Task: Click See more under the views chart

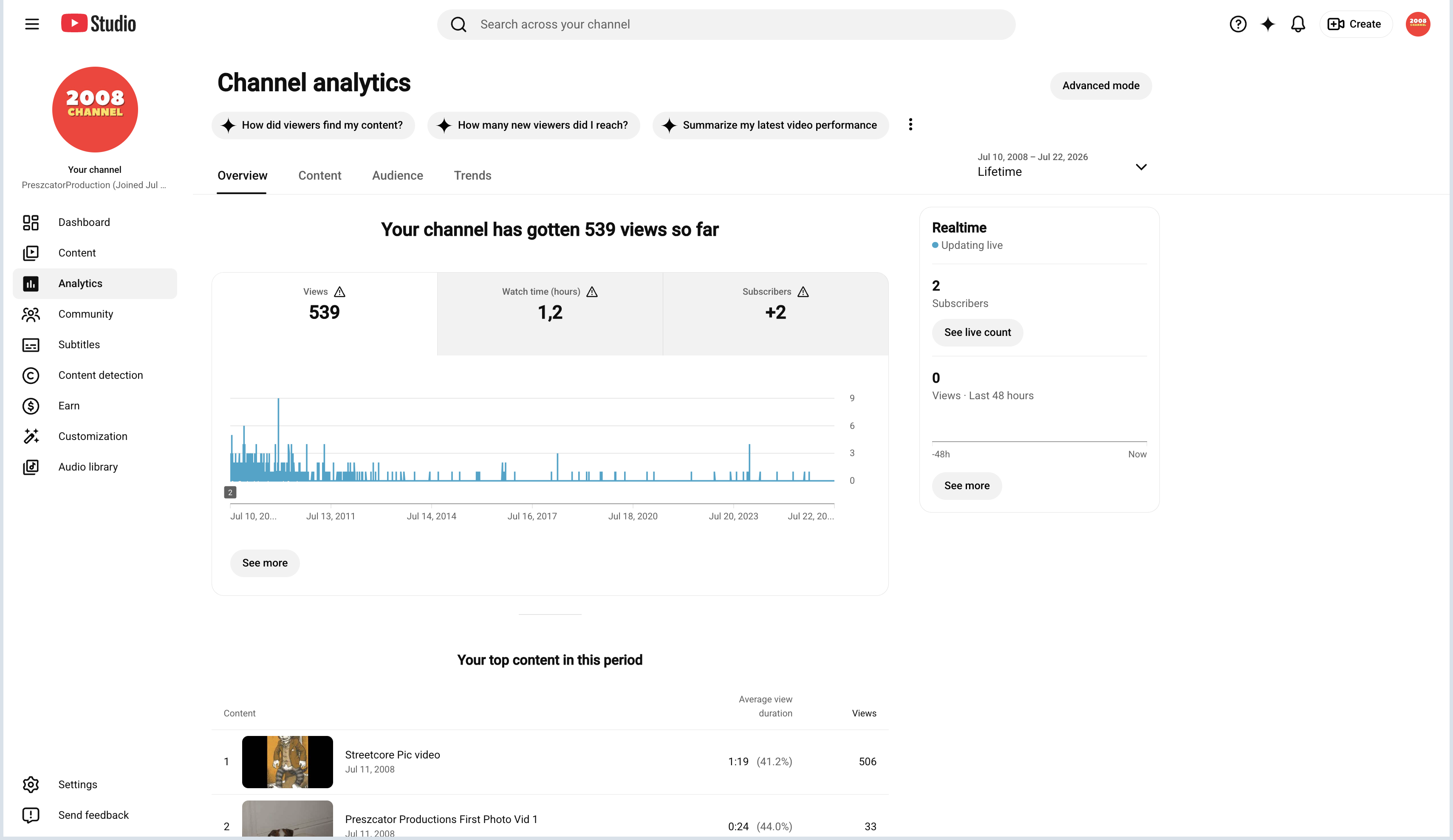Action: click(x=265, y=563)
